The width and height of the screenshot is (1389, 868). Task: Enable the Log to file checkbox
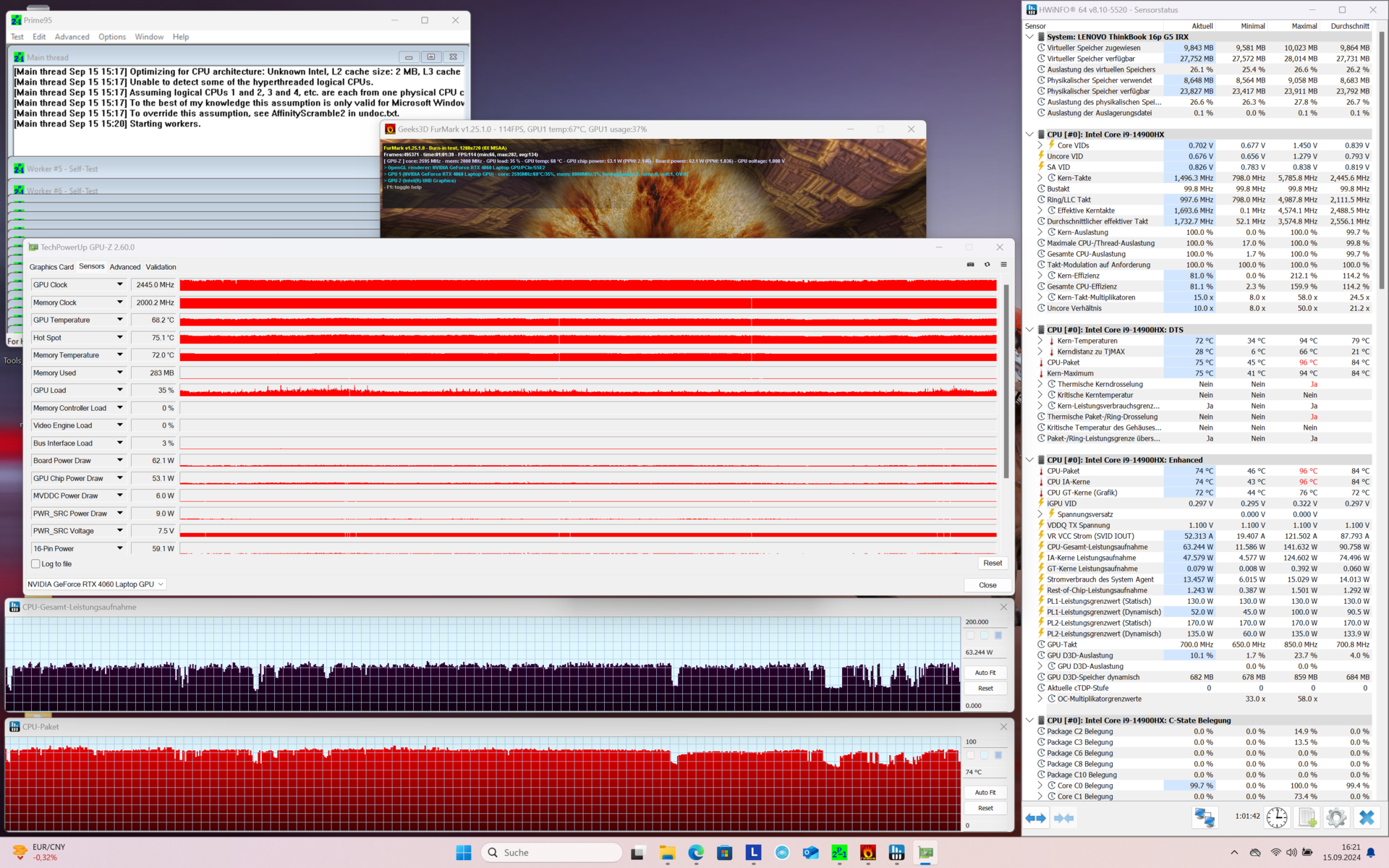click(x=35, y=564)
